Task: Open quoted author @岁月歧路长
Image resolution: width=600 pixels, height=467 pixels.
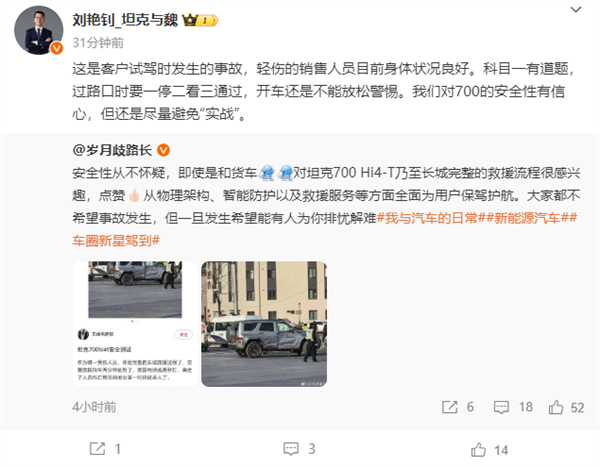Action: point(112,150)
